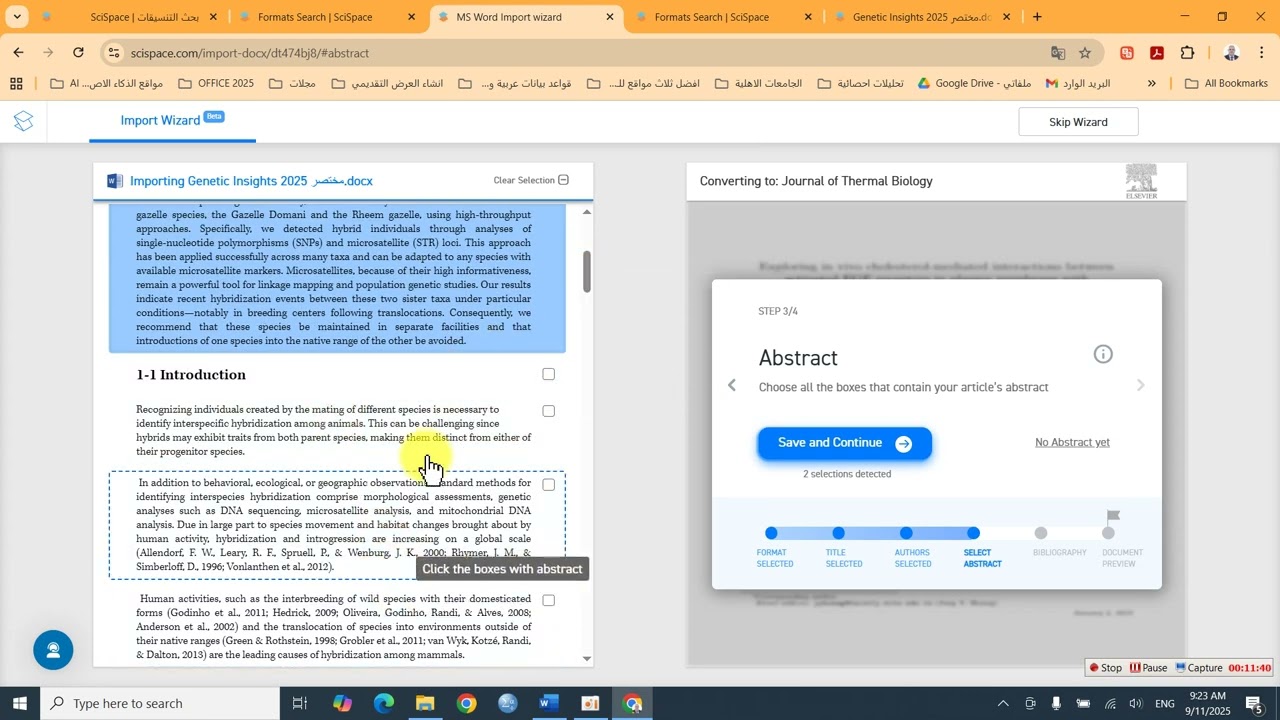Viewport: 1280px width, 720px height.
Task: Click the Authors Selected step dot
Action: tap(906, 533)
